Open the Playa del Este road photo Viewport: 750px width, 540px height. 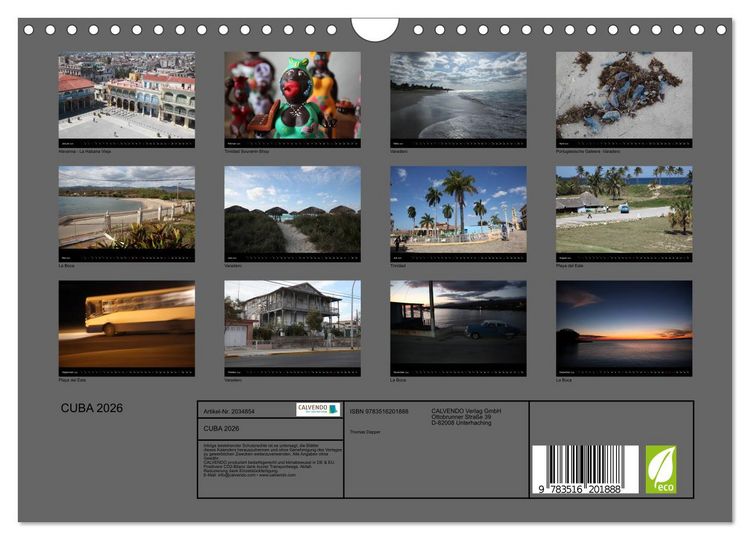pyautogui.click(x=624, y=209)
